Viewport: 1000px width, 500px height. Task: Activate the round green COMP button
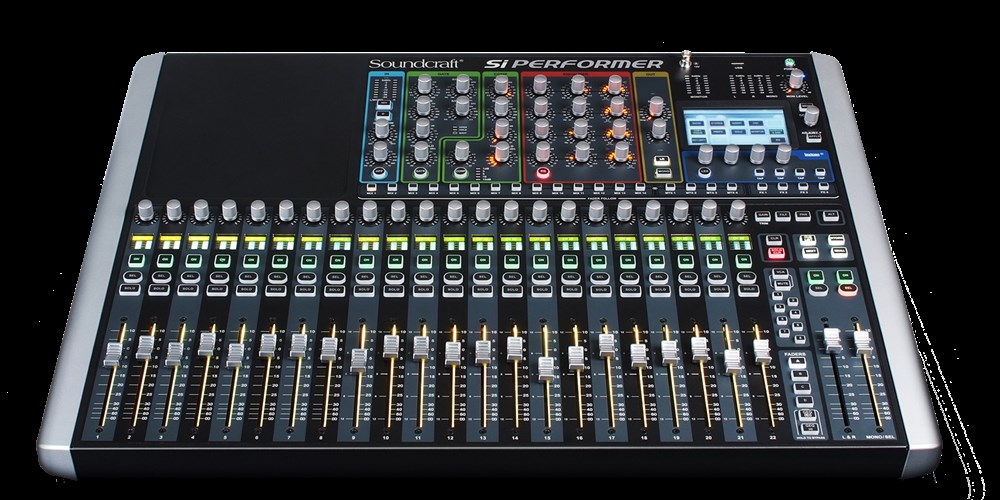(460, 172)
